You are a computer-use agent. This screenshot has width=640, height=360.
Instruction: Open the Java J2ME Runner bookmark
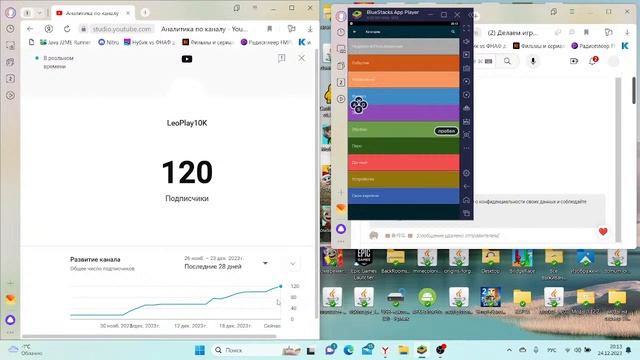click(65, 42)
